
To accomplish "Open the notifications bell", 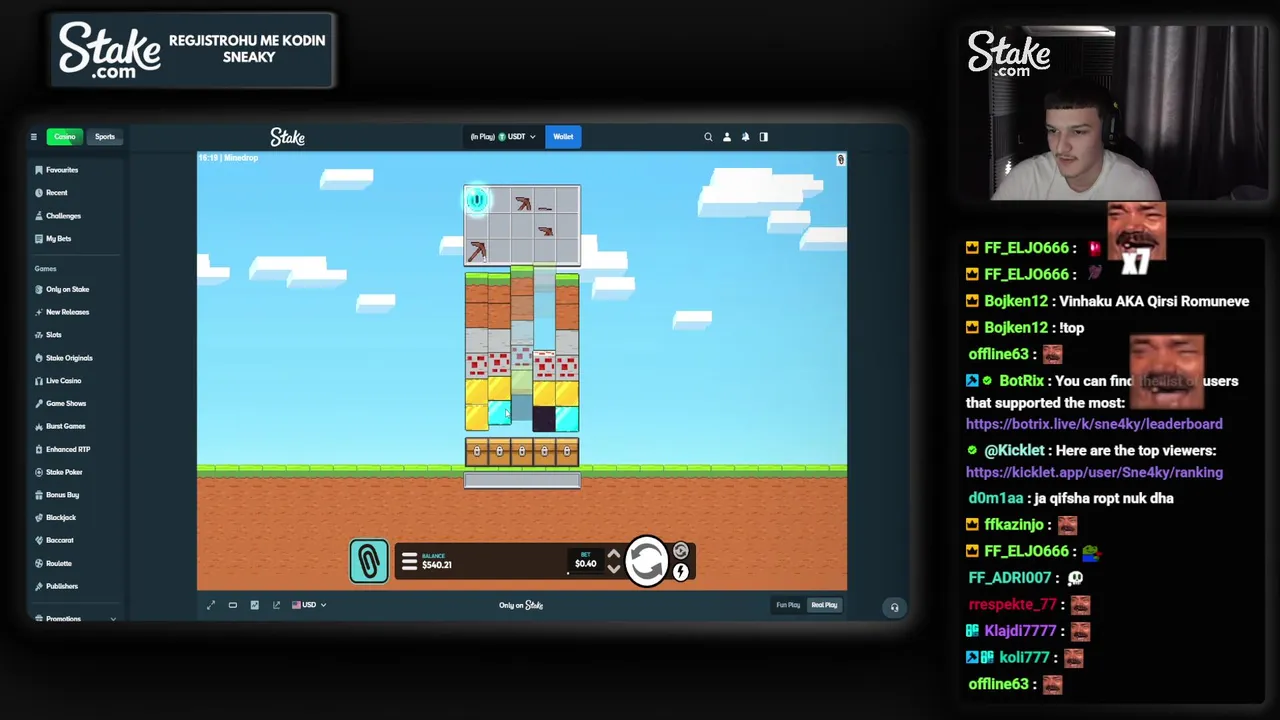I will tap(745, 137).
